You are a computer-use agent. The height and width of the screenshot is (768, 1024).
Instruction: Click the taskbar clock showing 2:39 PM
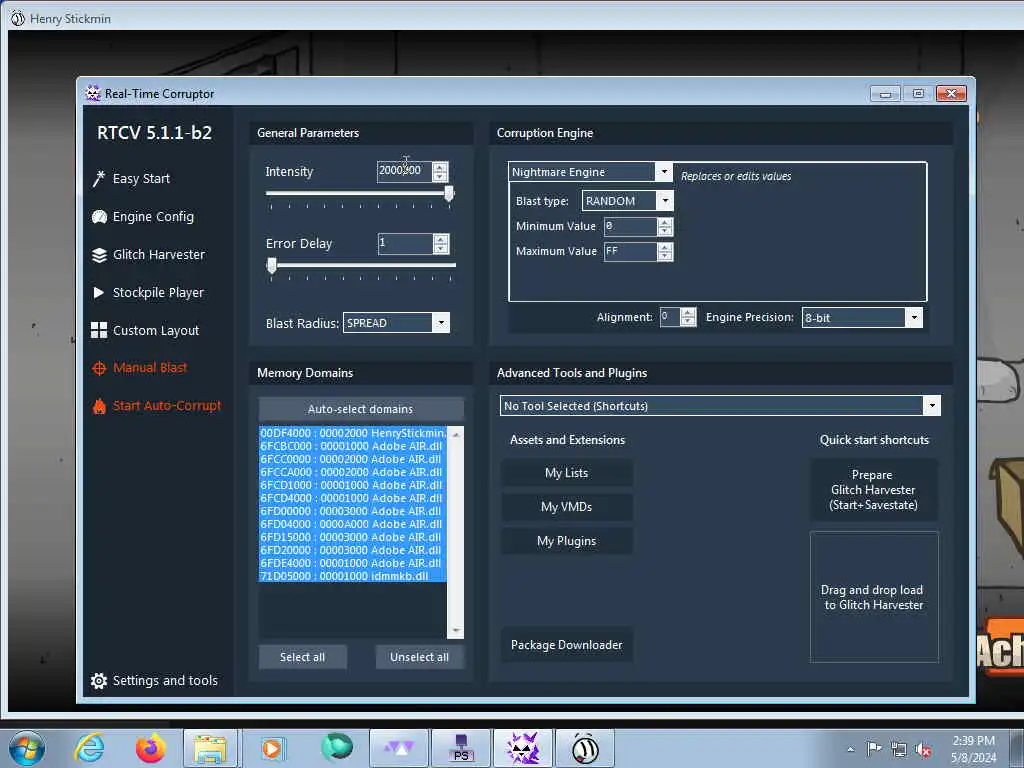pos(973,741)
